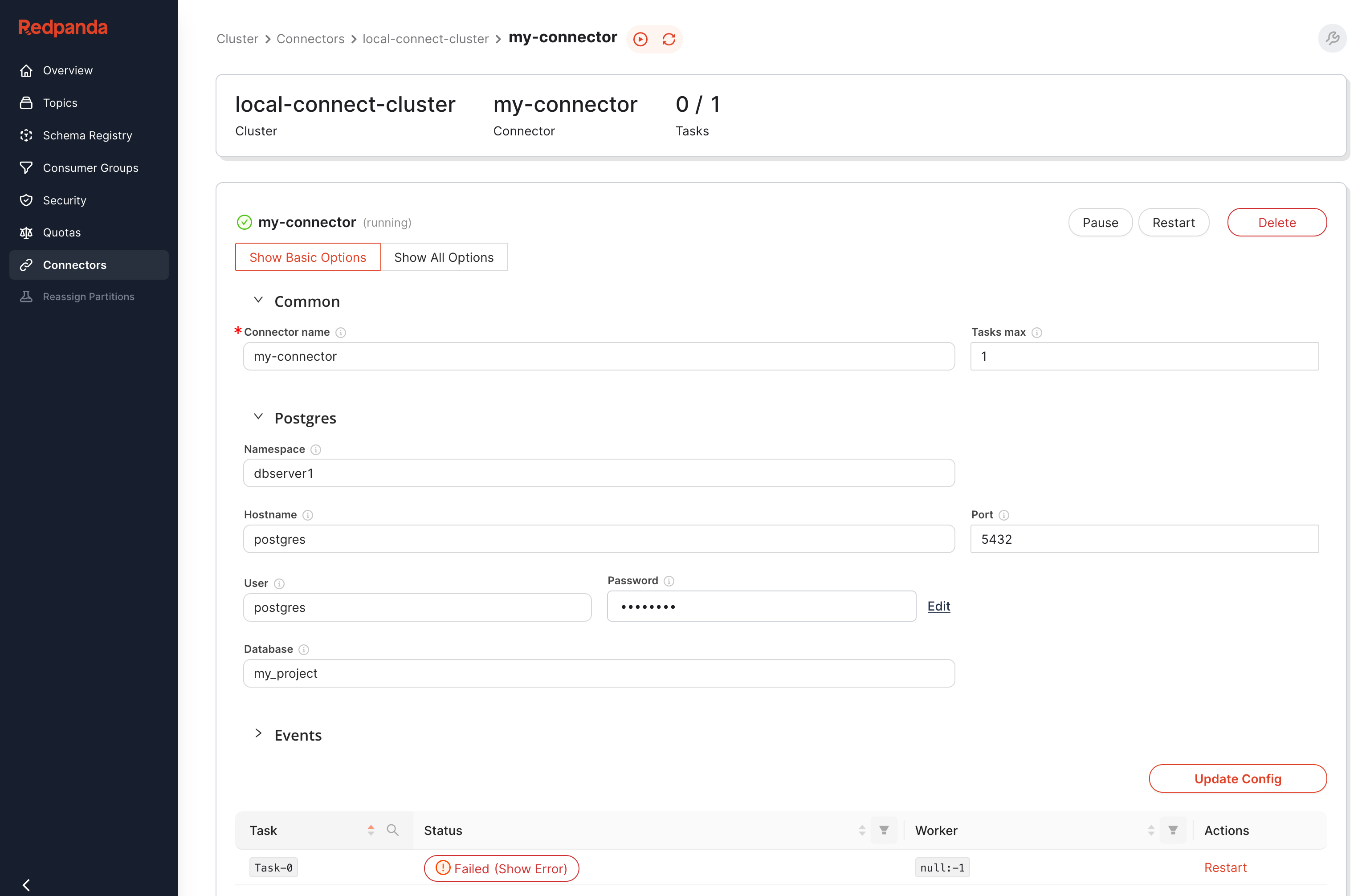The height and width of the screenshot is (896, 1362).
Task: Click the Schema Registry icon in sidebar
Action: pos(26,135)
